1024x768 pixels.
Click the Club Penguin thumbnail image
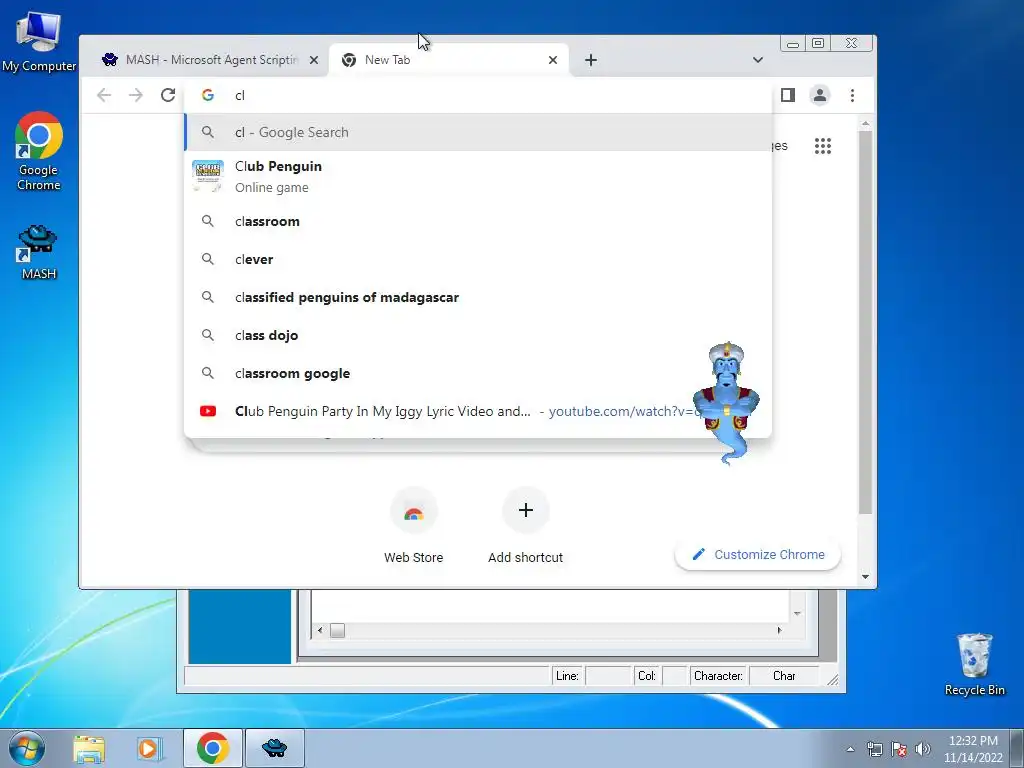point(208,176)
